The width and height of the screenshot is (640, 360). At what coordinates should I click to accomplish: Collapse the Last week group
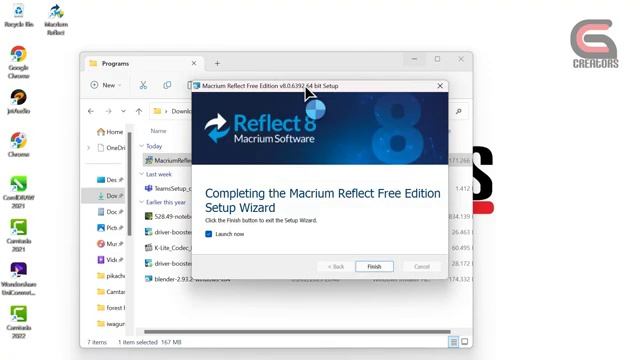pos(142,174)
